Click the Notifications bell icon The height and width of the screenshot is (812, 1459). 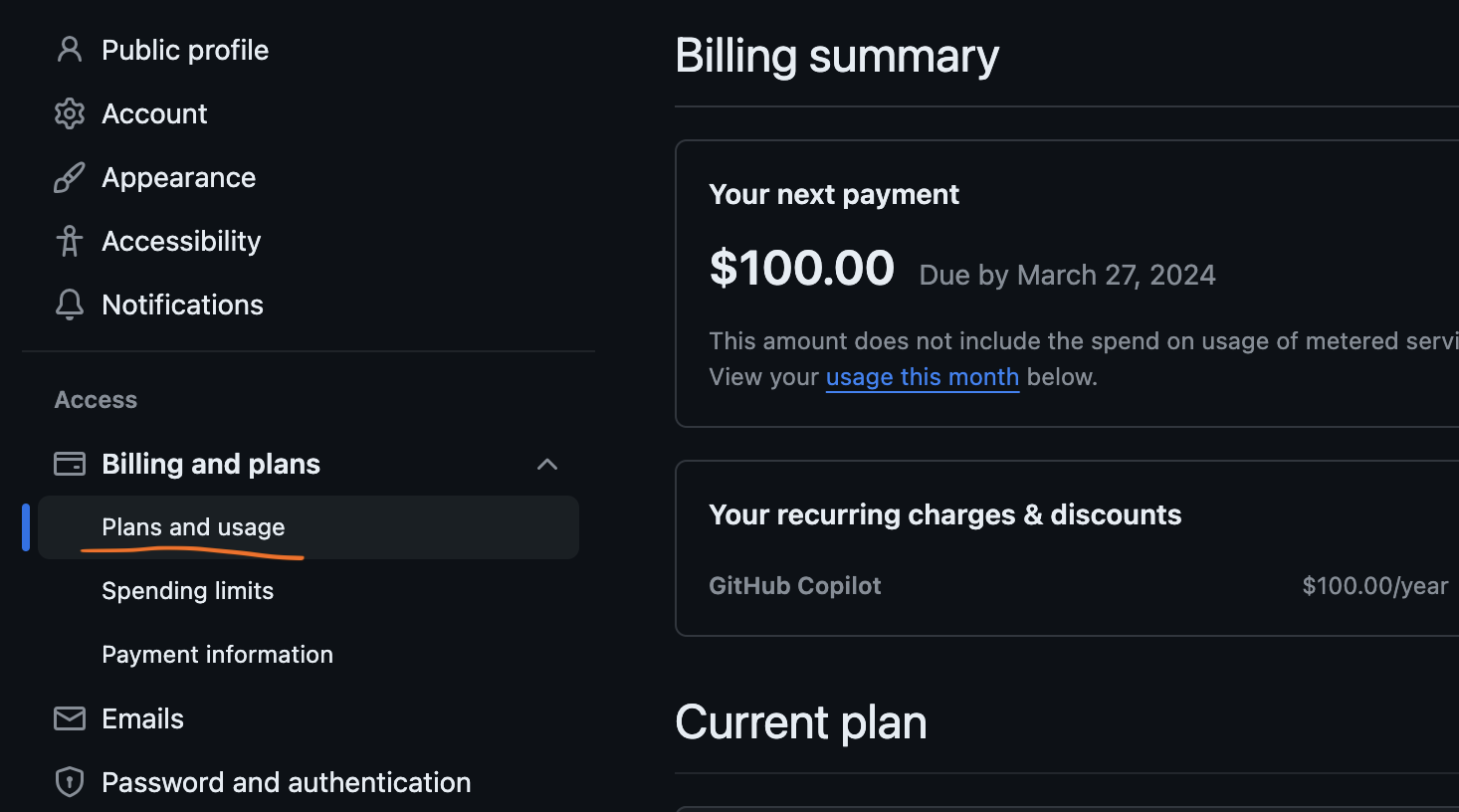[69, 304]
